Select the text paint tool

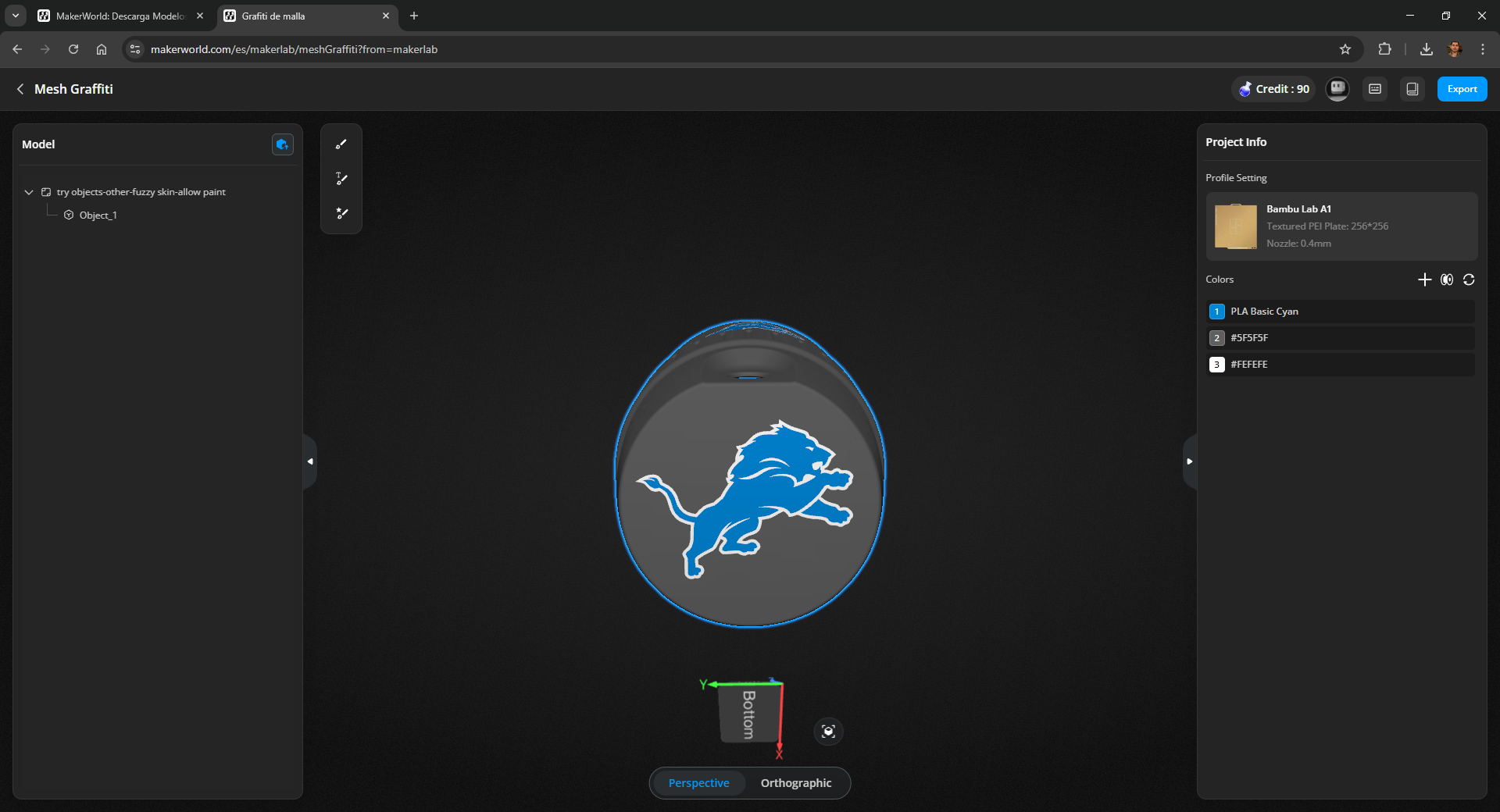click(341, 179)
